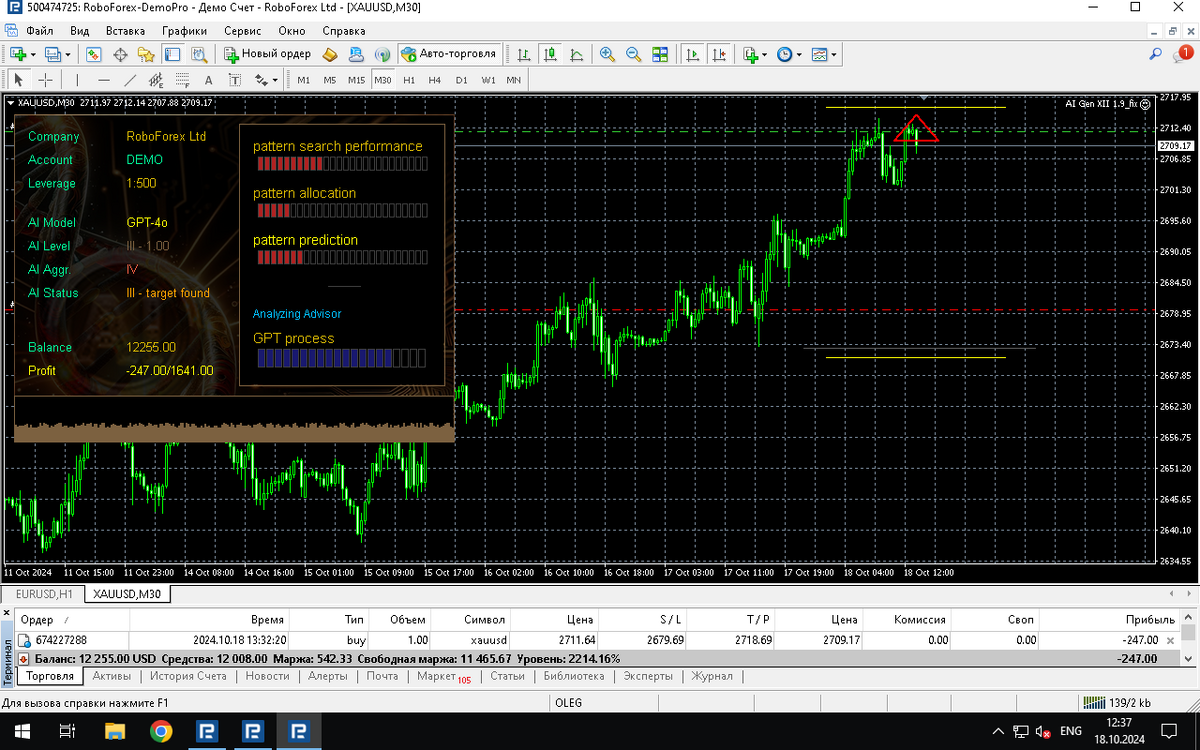Switch to the M15 timeframe
Screen dimensions: 1200x750
[356, 80]
